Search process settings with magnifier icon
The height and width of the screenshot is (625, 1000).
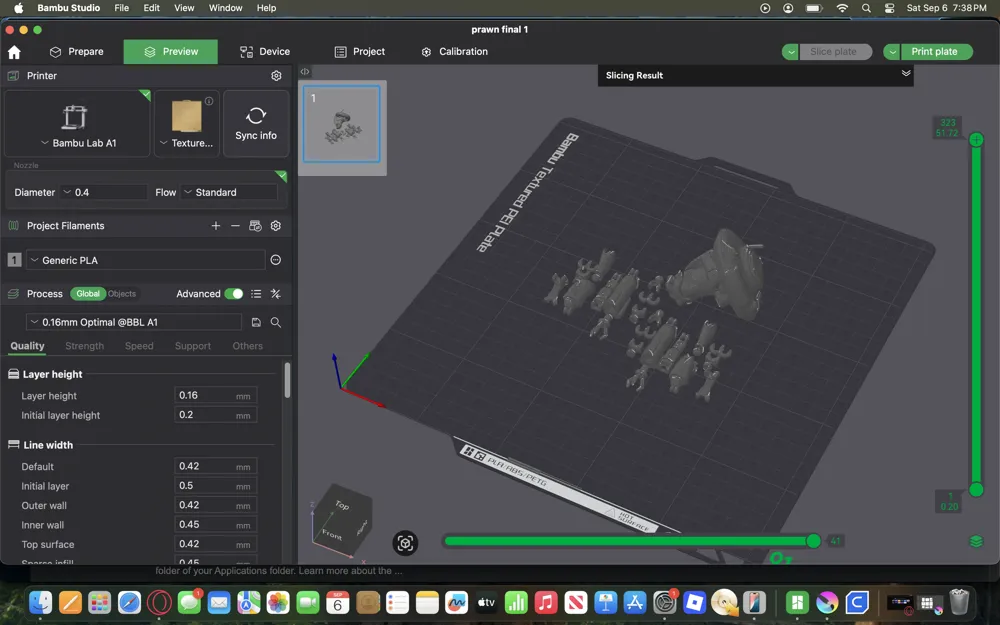click(276, 322)
